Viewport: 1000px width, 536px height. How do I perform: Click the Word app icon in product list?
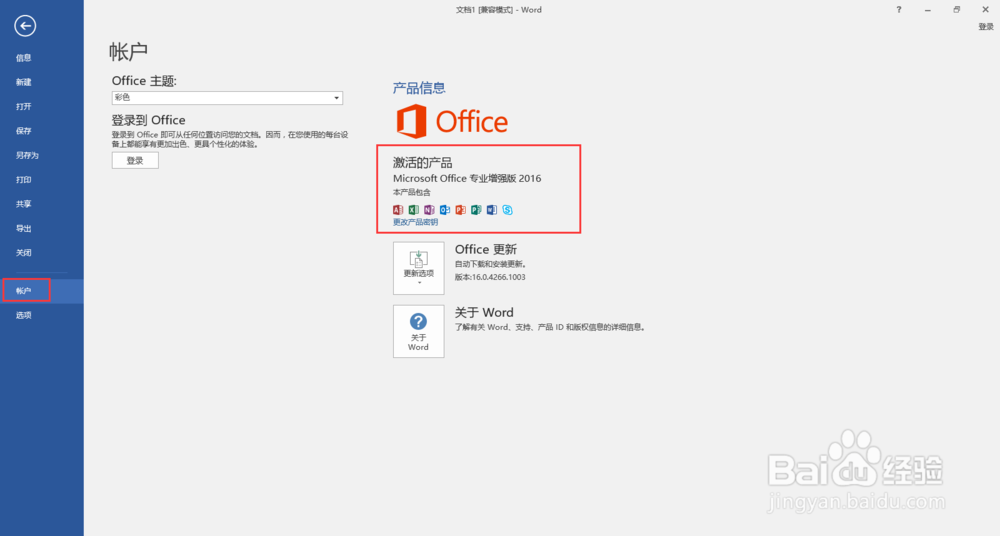point(492,210)
